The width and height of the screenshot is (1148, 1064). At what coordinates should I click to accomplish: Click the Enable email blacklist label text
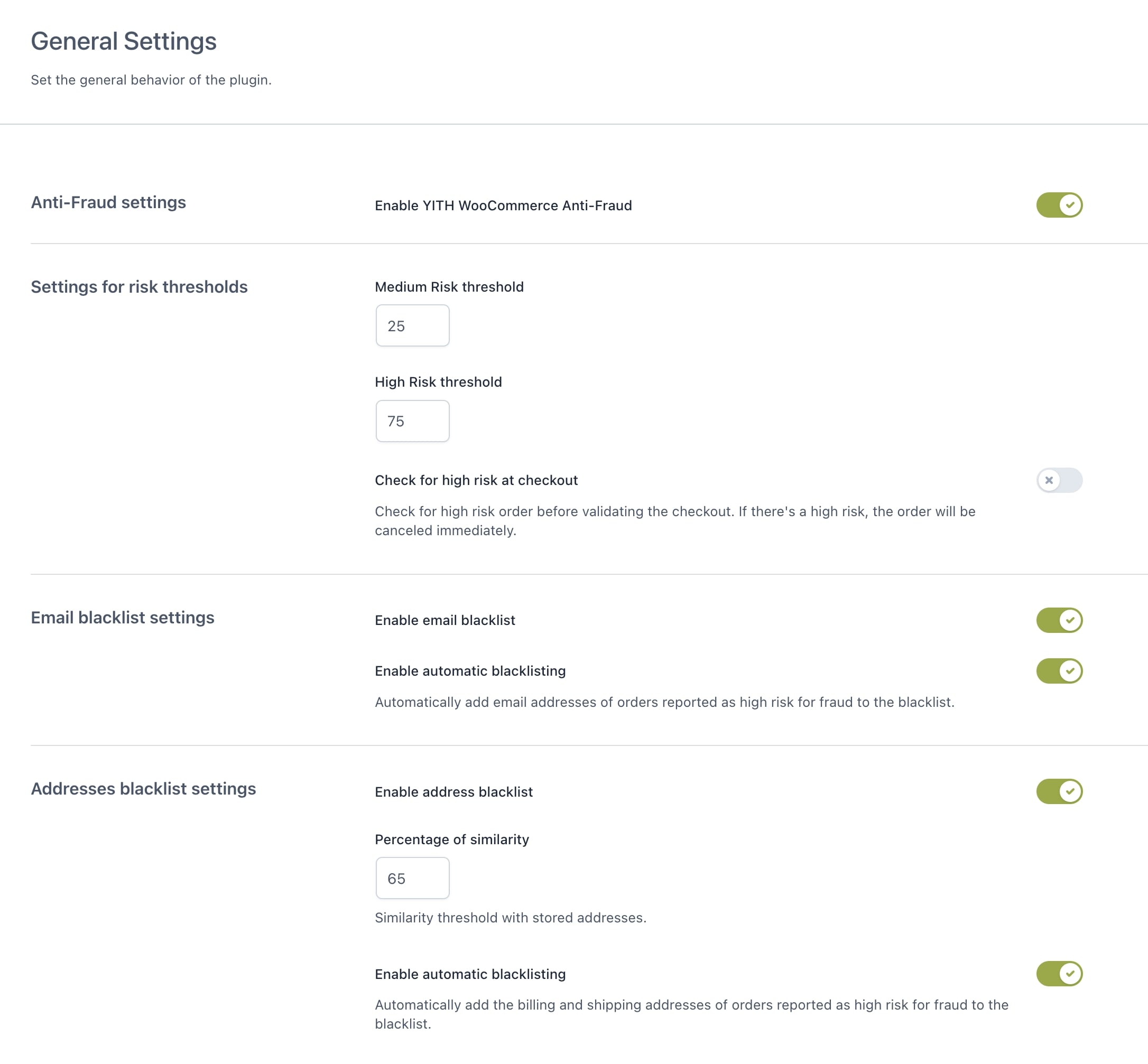pos(445,620)
